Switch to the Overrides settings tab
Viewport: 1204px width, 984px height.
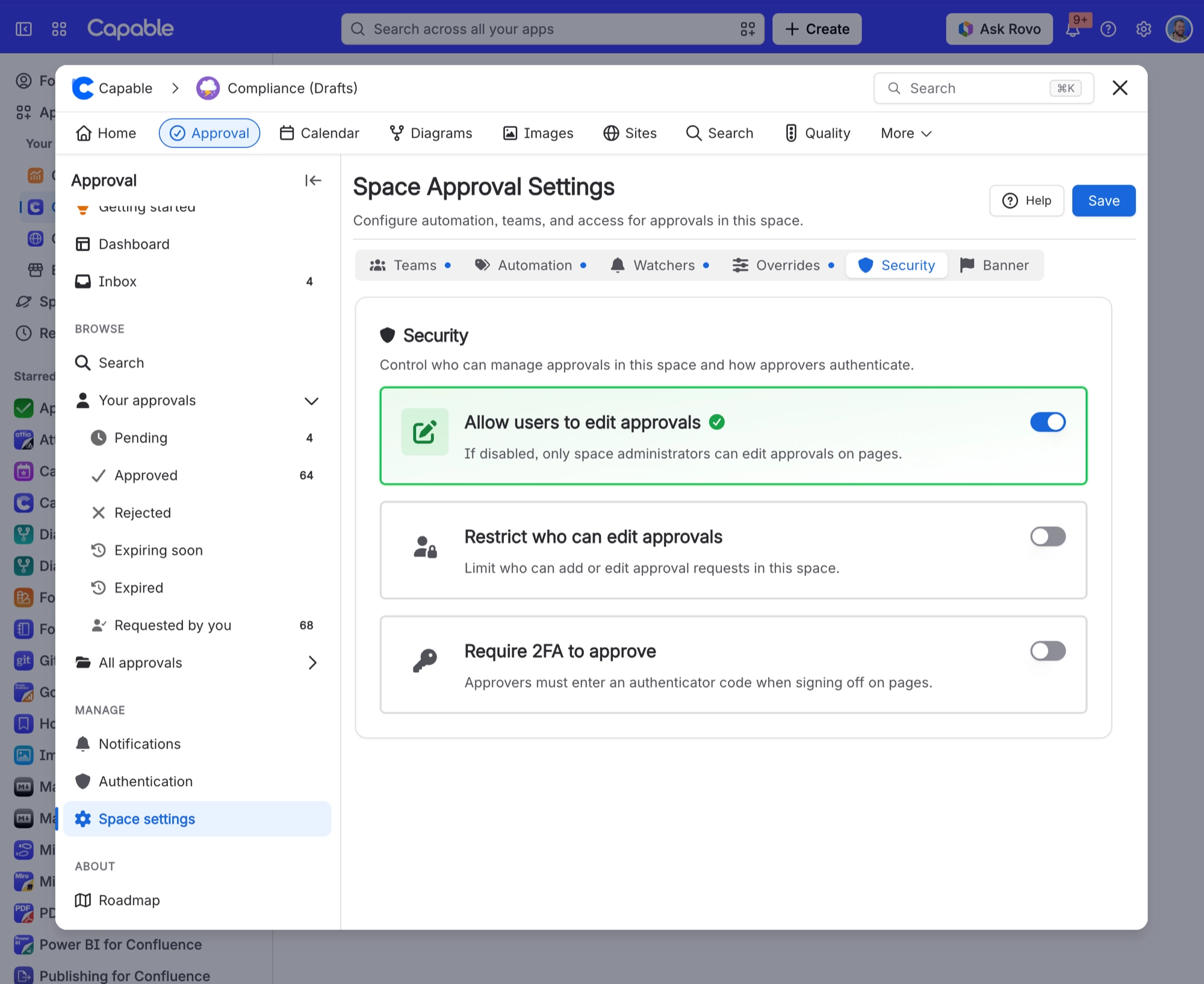[x=783, y=265]
